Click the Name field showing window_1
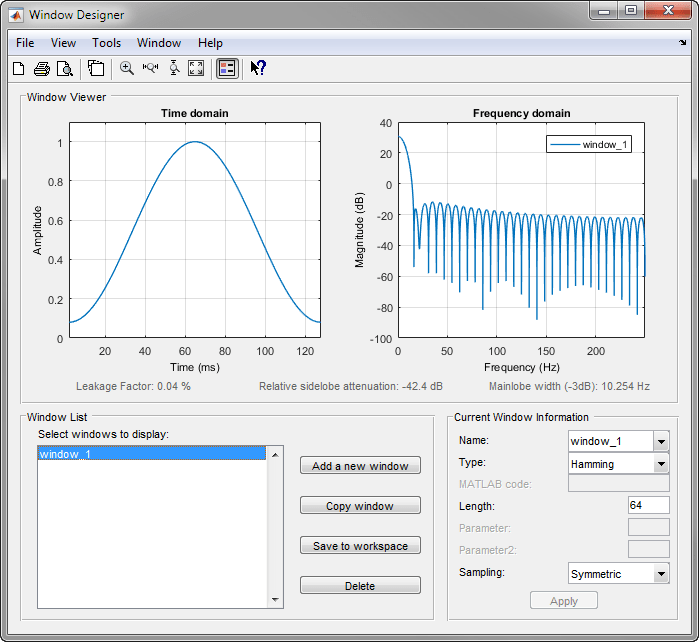The height and width of the screenshot is (642, 699). [611, 441]
